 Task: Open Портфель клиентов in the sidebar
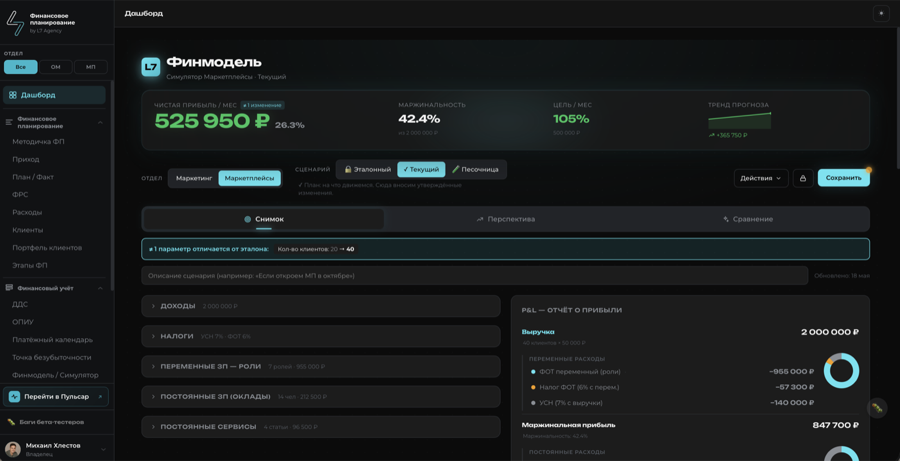point(47,248)
